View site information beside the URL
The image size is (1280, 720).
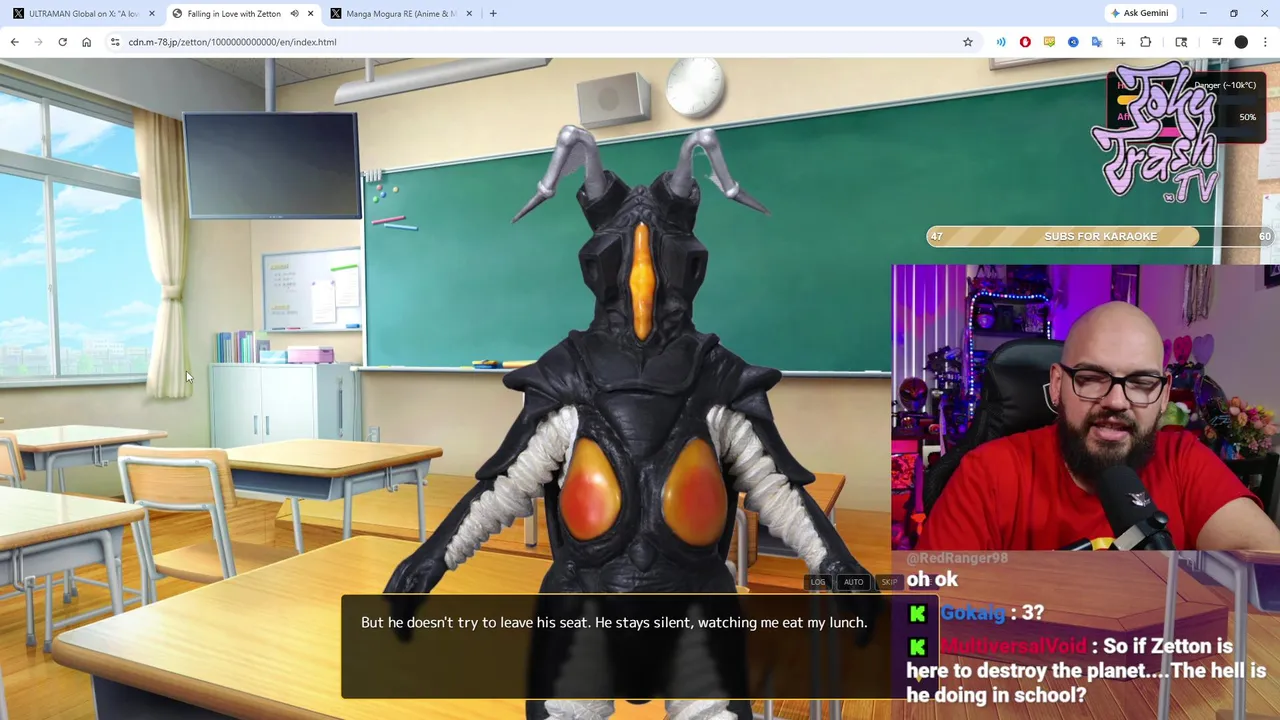coord(115,42)
